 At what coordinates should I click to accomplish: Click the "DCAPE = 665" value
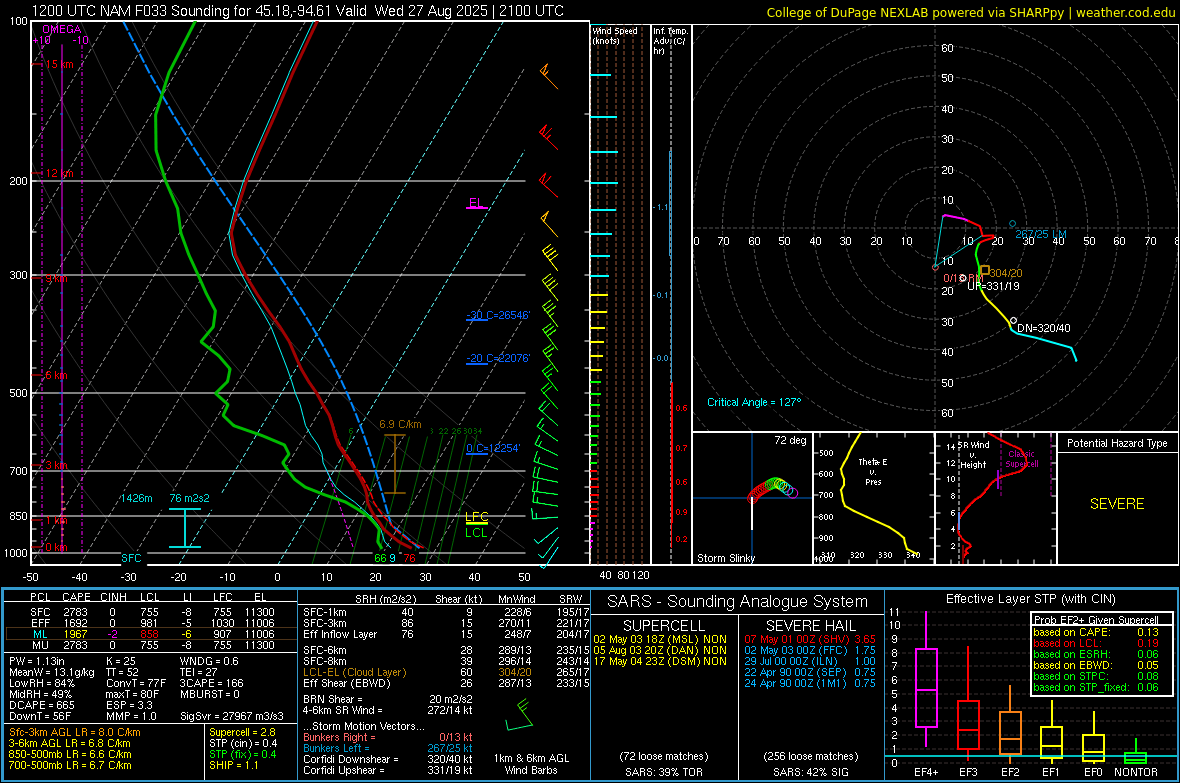click(41, 705)
